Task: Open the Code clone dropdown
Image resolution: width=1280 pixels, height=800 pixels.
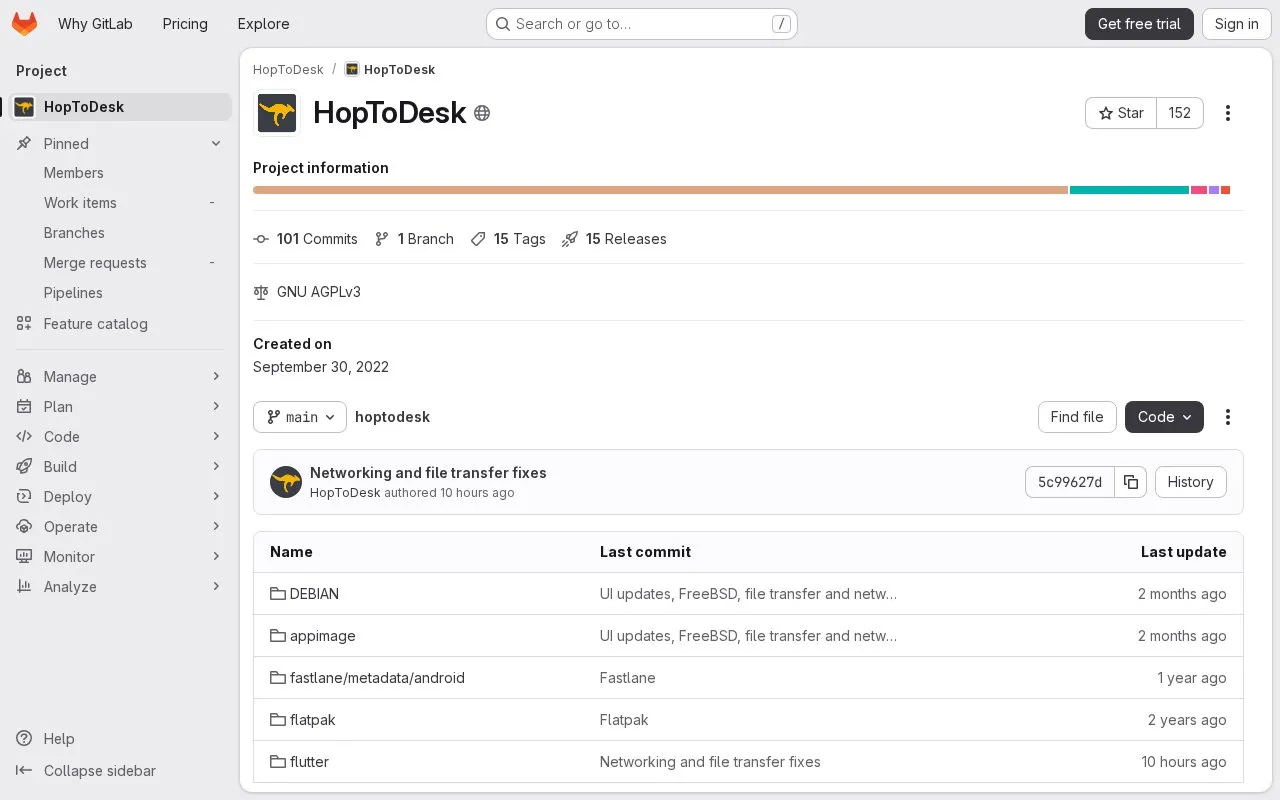Action: point(1164,417)
